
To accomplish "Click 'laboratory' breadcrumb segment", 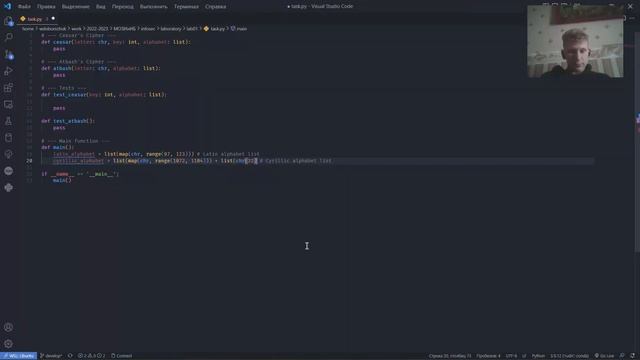I will pos(171,29).
